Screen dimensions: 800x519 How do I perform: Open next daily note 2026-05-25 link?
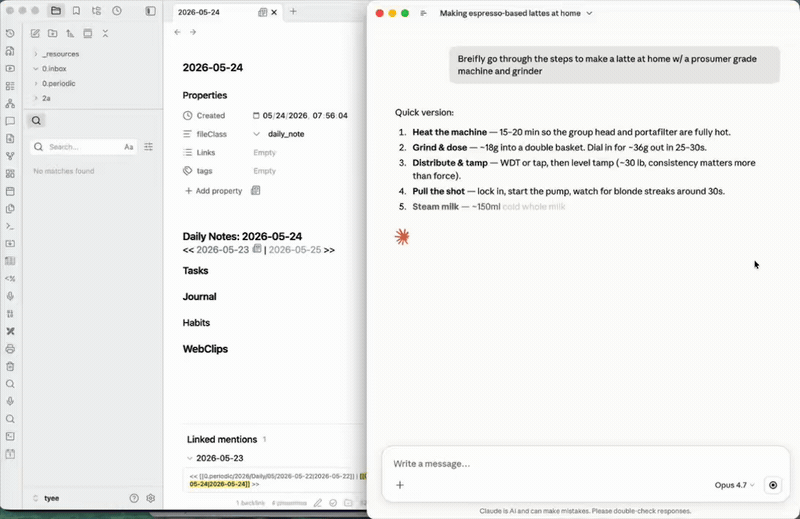pyautogui.click(x=295, y=250)
